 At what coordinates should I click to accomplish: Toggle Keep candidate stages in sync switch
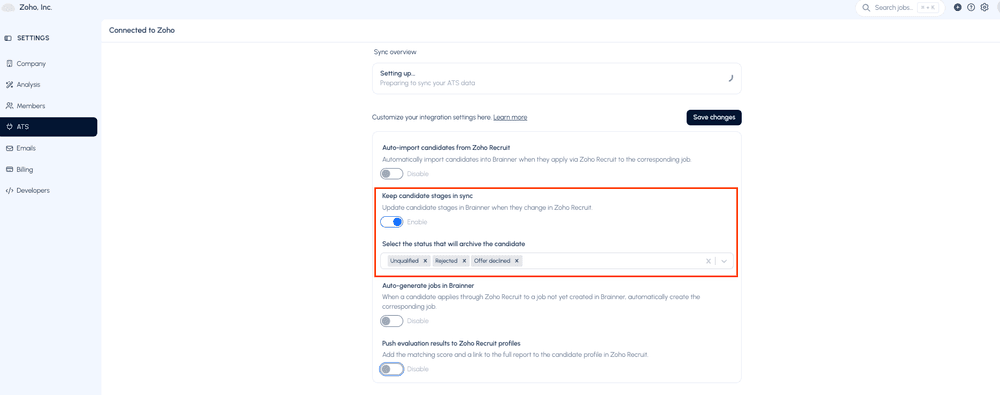pyautogui.click(x=392, y=222)
